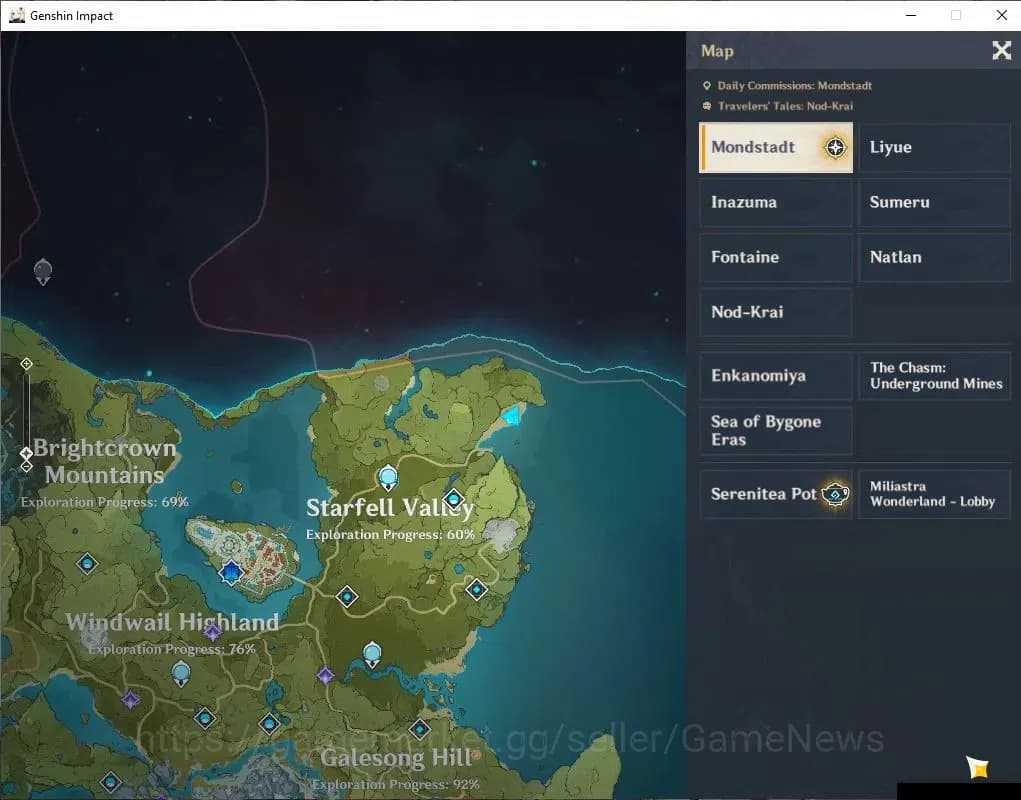Open The Chasm: Underground Mines map
1021x800 pixels.
click(934, 376)
